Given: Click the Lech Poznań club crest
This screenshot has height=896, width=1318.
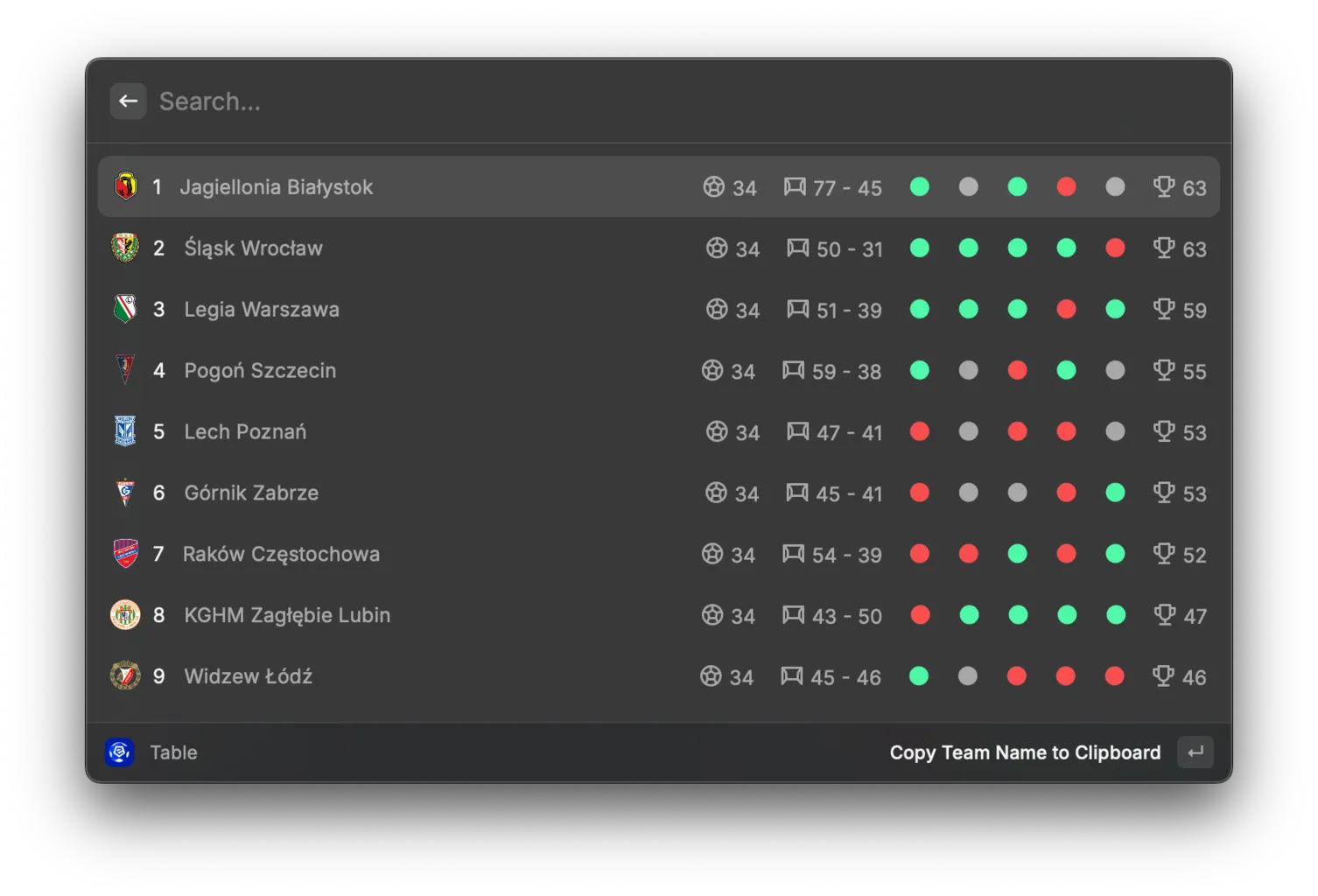Looking at the screenshot, I should pyautogui.click(x=125, y=431).
